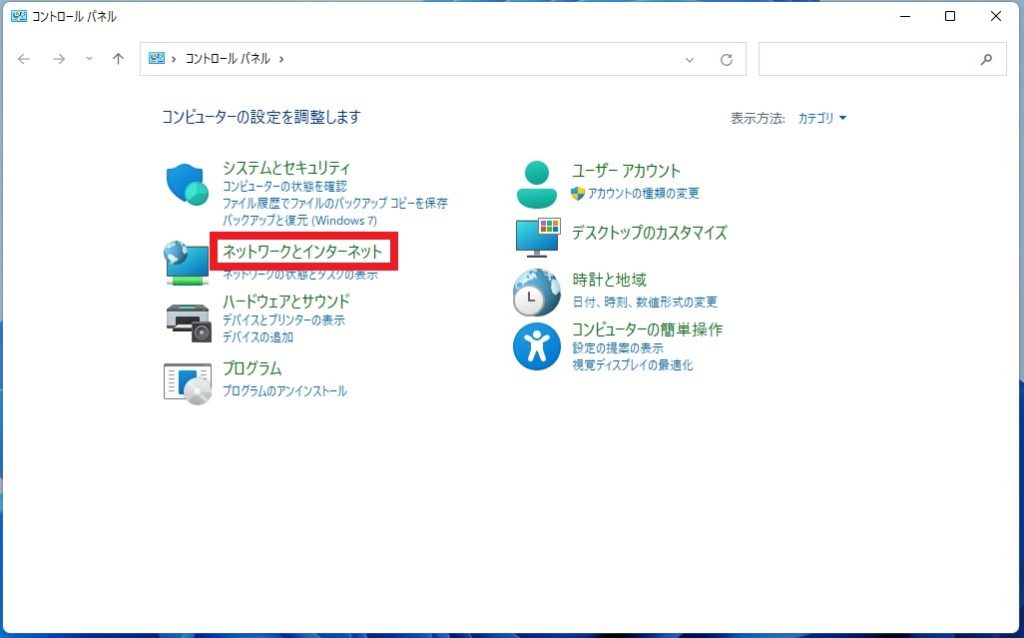Click the navigation up arrow button
The image size is (1024, 638).
pos(117,59)
